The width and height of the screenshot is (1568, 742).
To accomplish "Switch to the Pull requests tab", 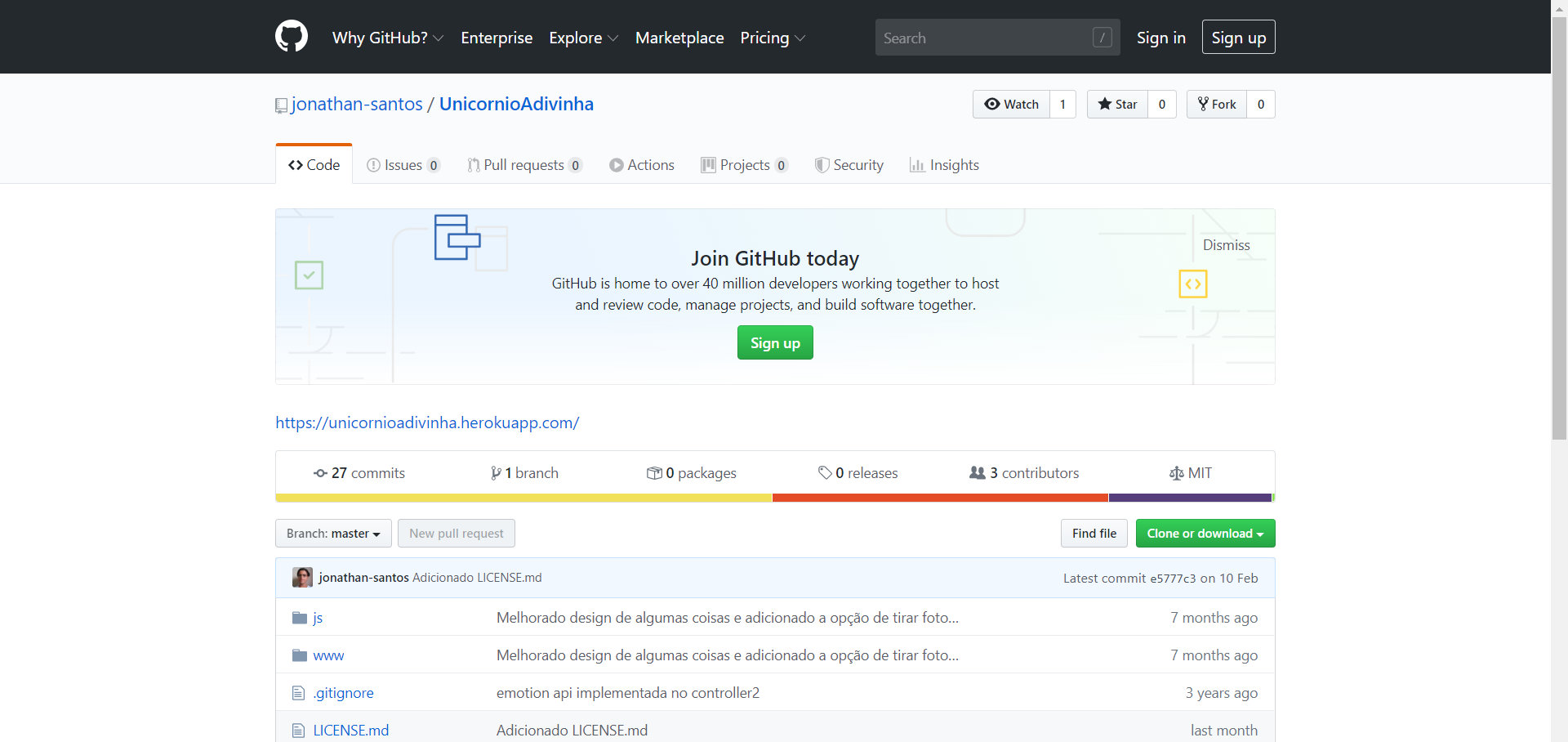I will pos(524,165).
